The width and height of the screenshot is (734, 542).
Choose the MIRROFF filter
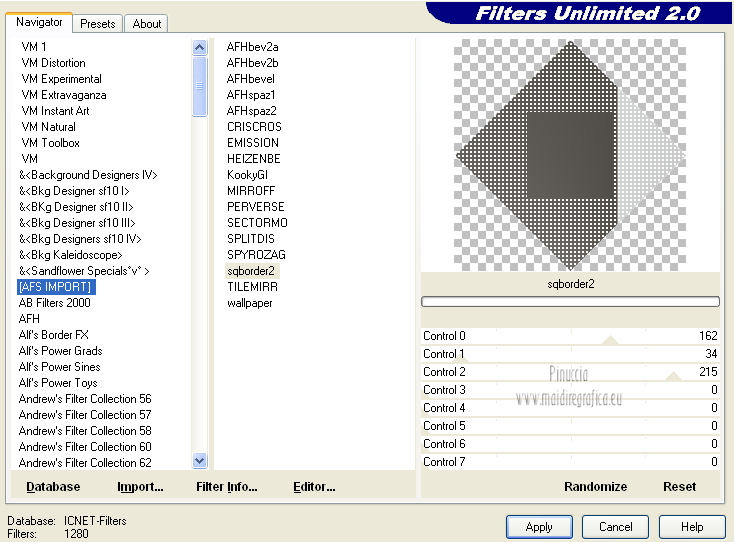(x=251, y=191)
